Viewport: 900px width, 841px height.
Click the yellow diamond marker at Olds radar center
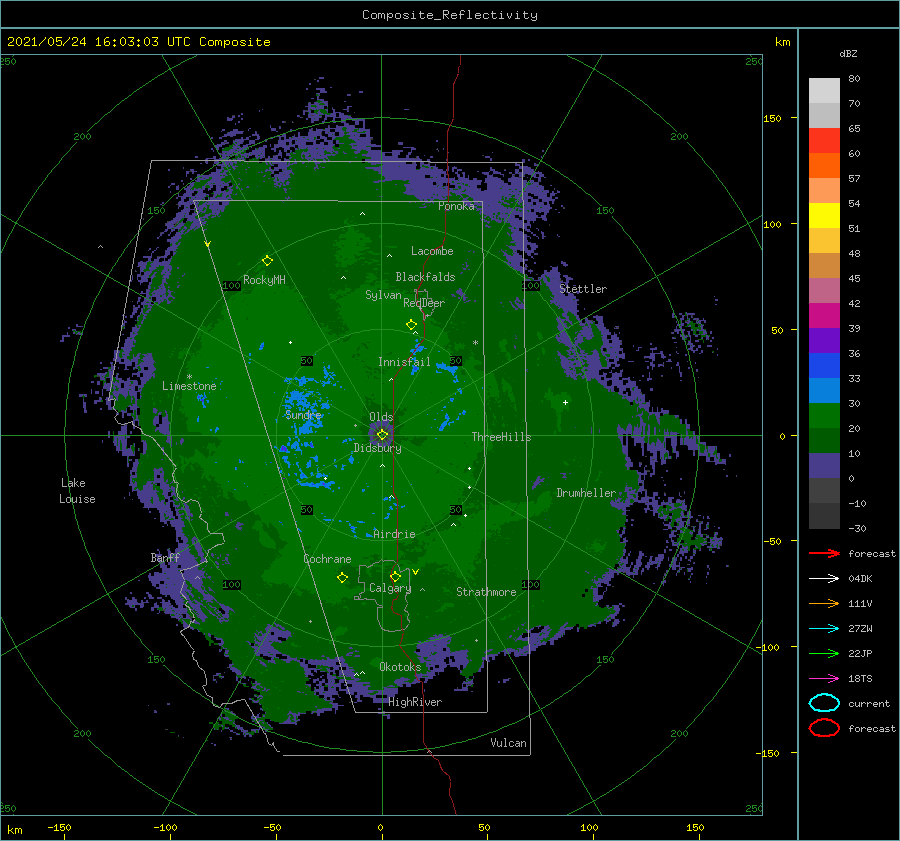tap(382, 435)
